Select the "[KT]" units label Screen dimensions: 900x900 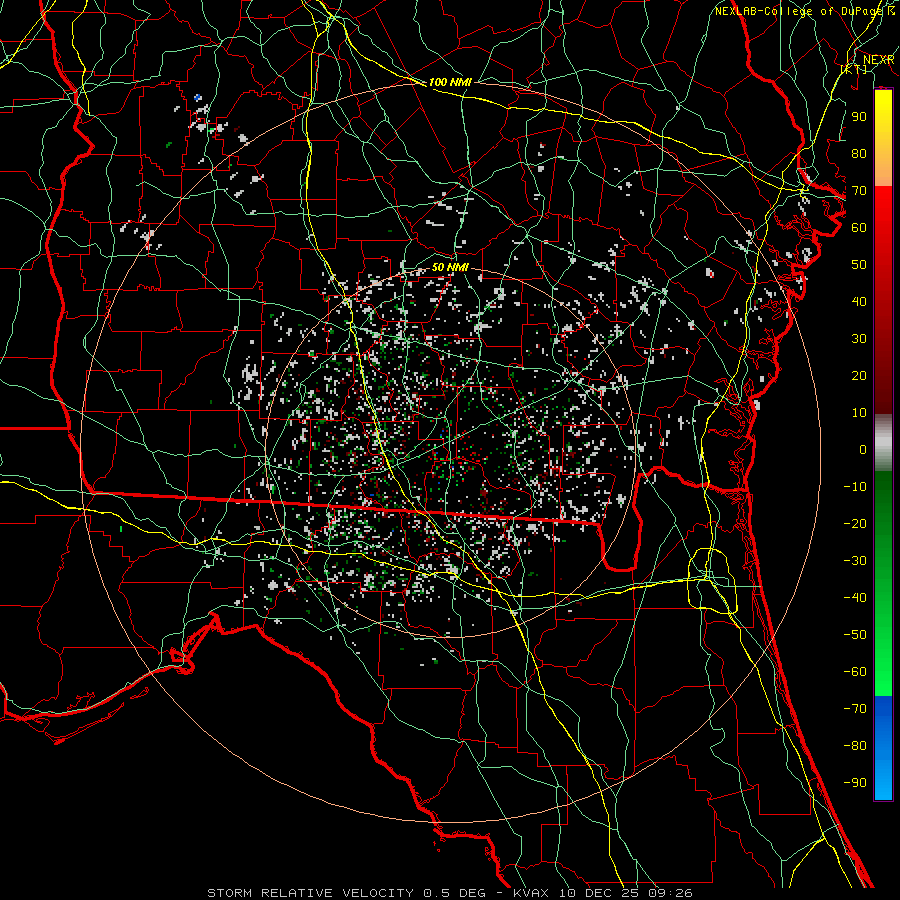[x=854, y=69]
